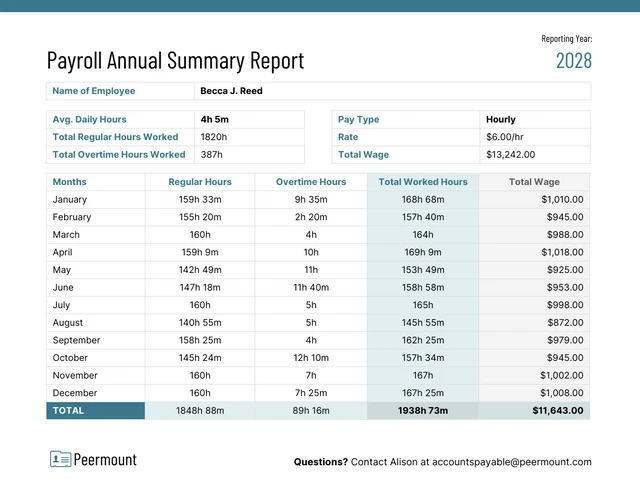Click the Total Overtime Hours Worked value 387h
This screenshot has height=495, width=640.
[x=212, y=155]
